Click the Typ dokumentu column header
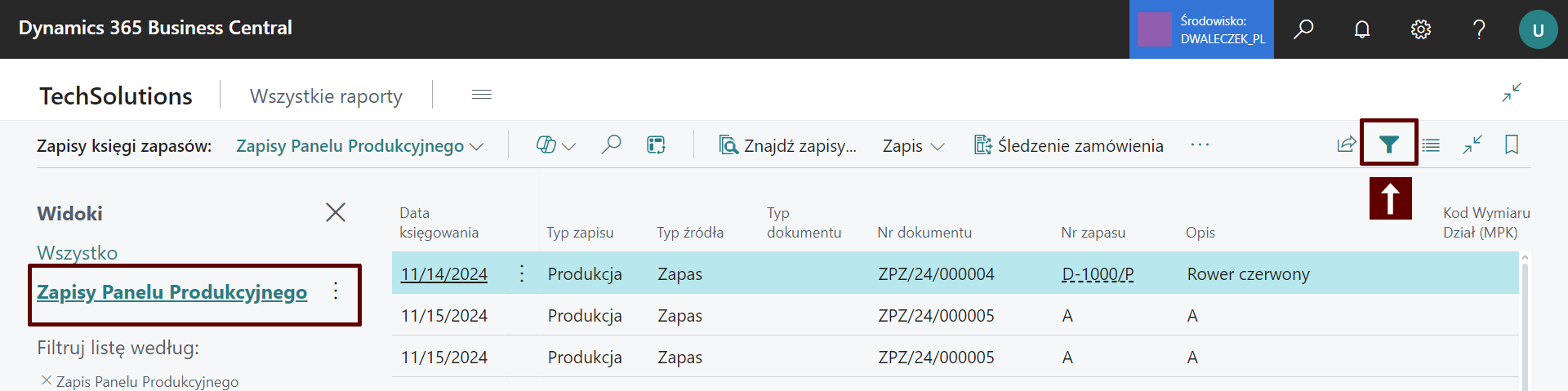This screenshot has height=391, width=1568. [x=804, y=223]
